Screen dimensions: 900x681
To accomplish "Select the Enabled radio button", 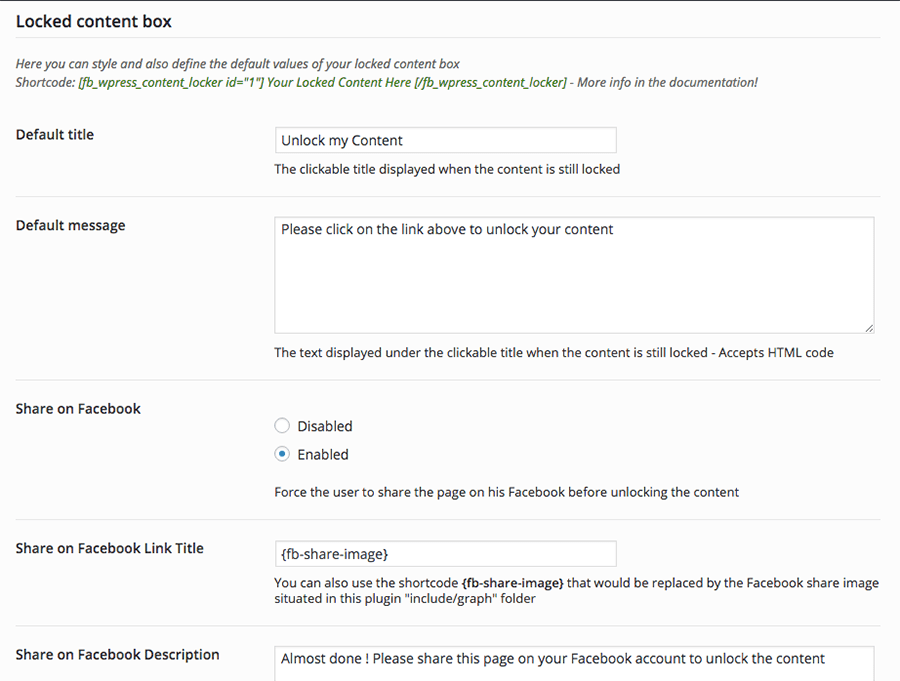I will 282,454.
